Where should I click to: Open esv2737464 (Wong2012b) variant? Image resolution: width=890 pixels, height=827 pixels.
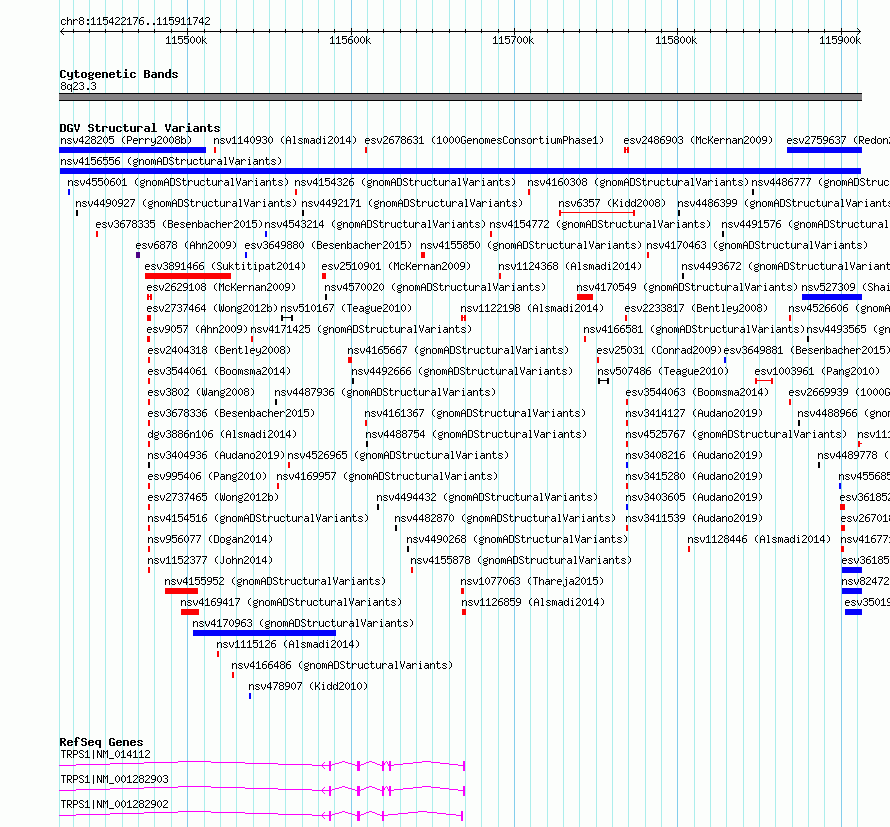[x=212, y=308]
